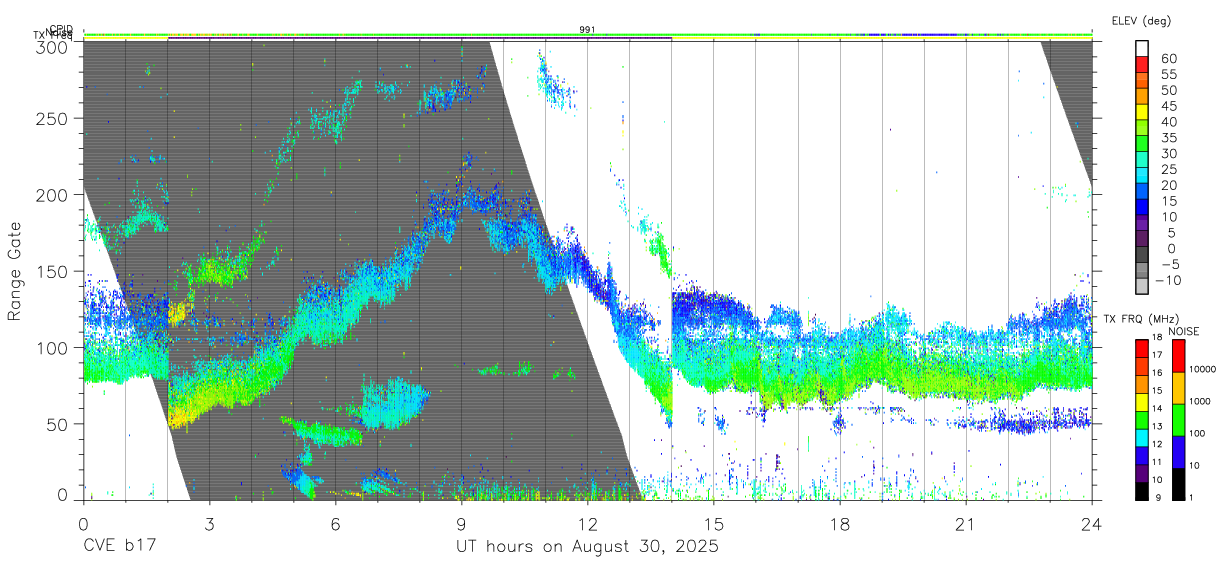Image resolution: width=1228 pixels, height=567 pixels.
Task: Click the elevation colorbar label '35'
Action: click(x=1168, y=137)
